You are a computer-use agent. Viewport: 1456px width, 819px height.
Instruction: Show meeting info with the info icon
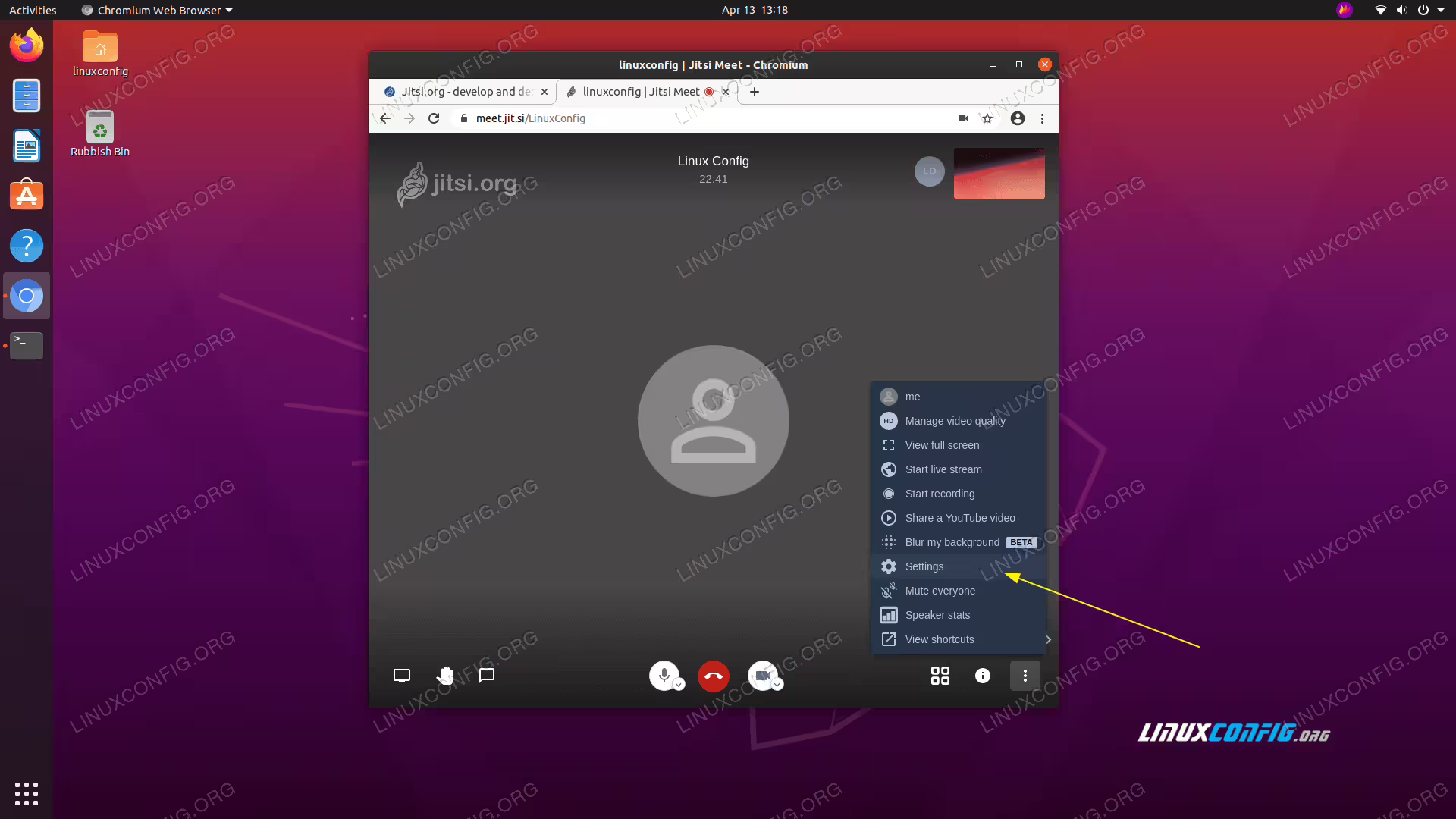[x=983, y=676]
